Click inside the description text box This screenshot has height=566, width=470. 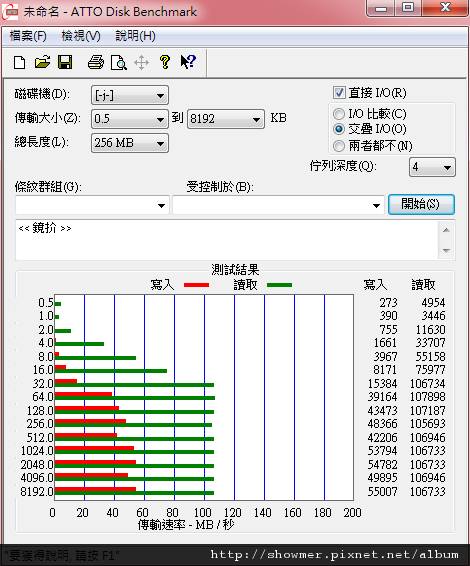click(227, 240)
